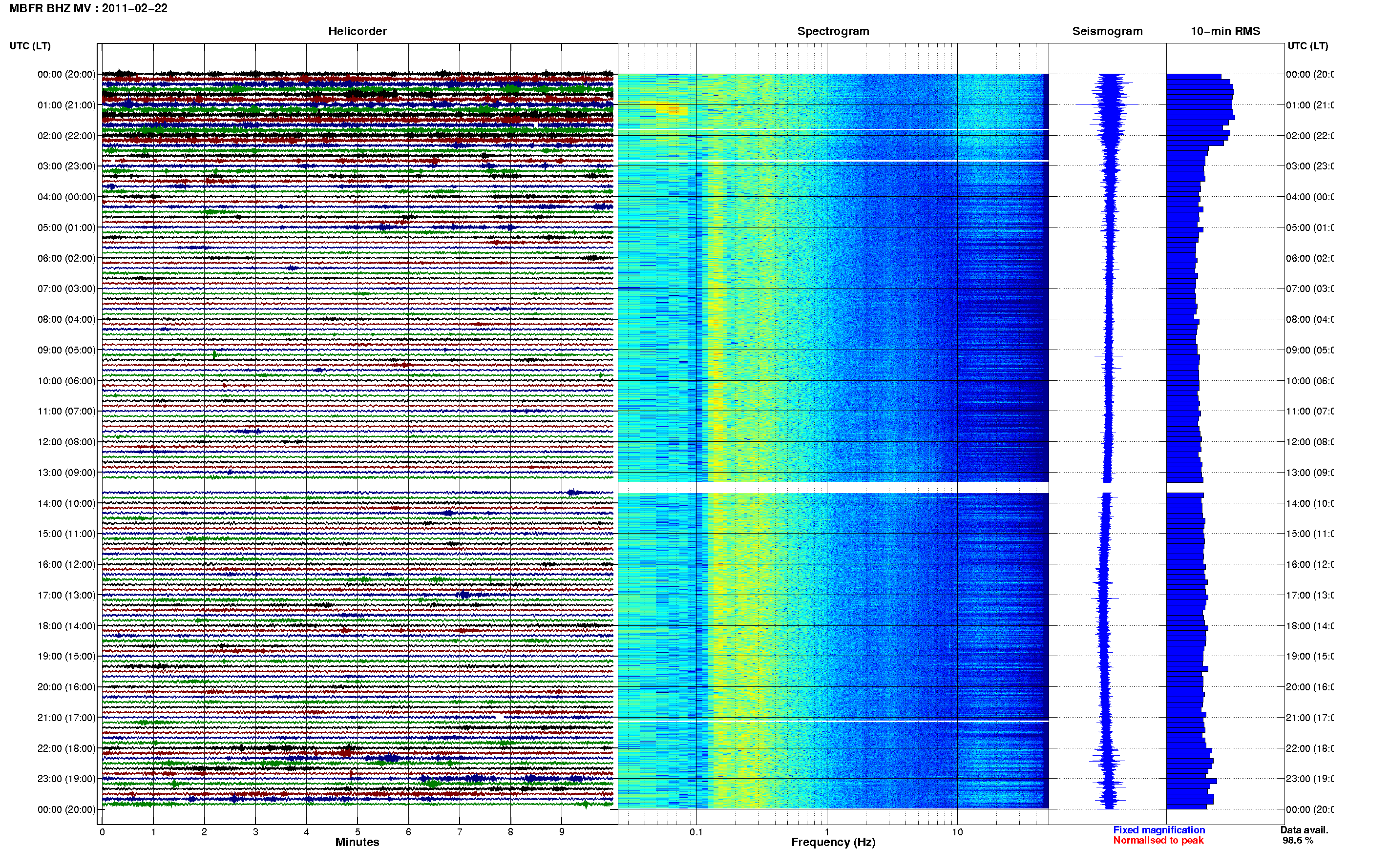The height and width of the screenshot is (868, 1389).
Task: Click the '21:00 (17:00)' left-axis time label
Action: tap(66, 718)
